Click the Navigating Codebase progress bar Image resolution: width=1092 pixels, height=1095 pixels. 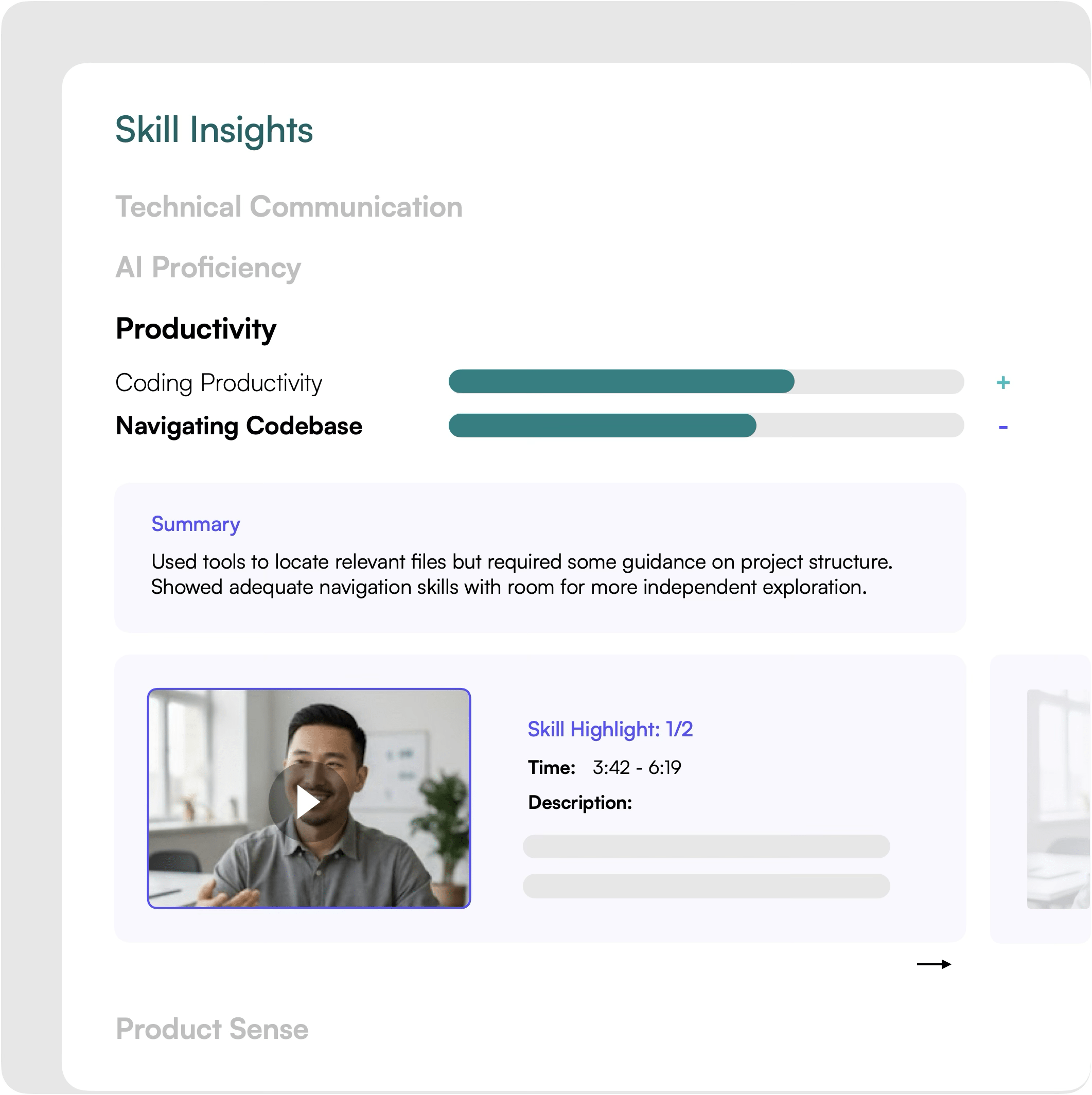click(x=706, y=426)
